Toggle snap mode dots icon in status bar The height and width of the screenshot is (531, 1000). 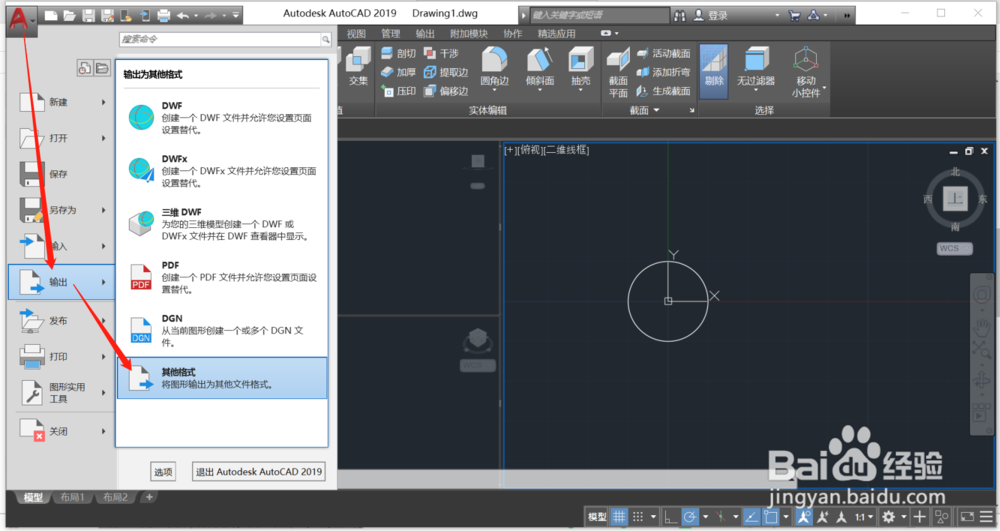tap(638, 517)
